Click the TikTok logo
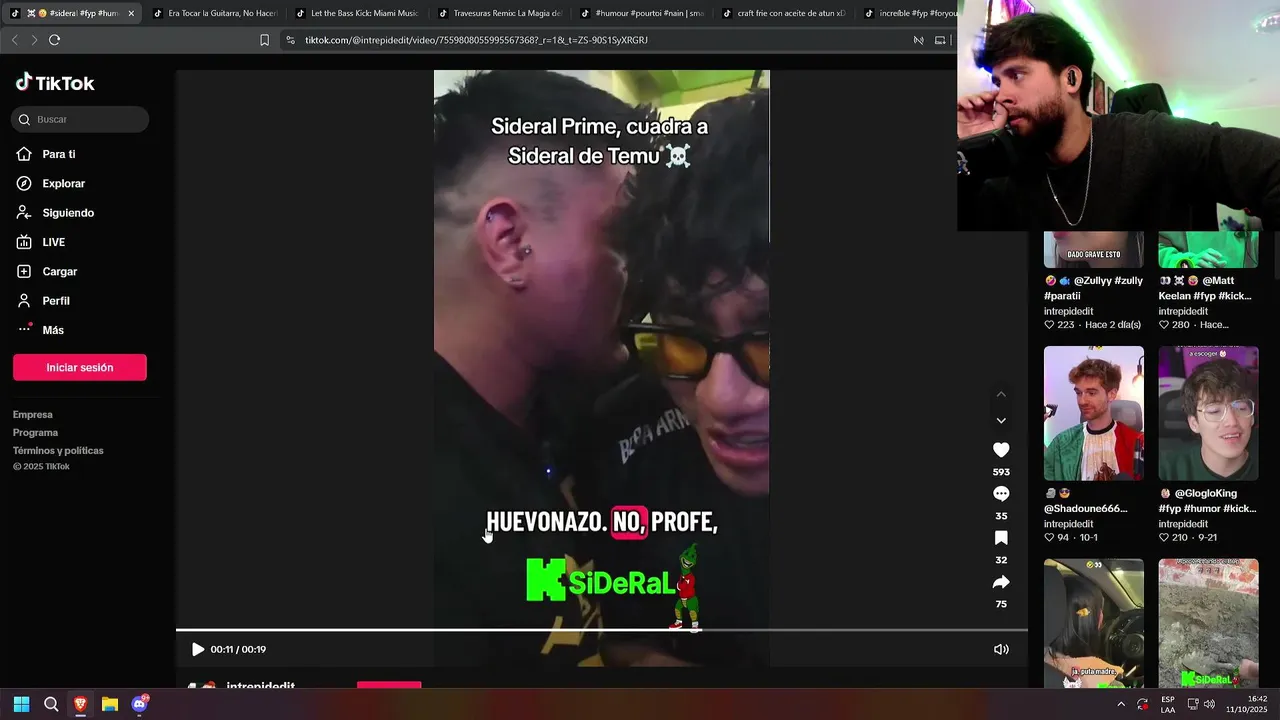The height and width of the screenshot is (720, 1280). coord(55,83)
